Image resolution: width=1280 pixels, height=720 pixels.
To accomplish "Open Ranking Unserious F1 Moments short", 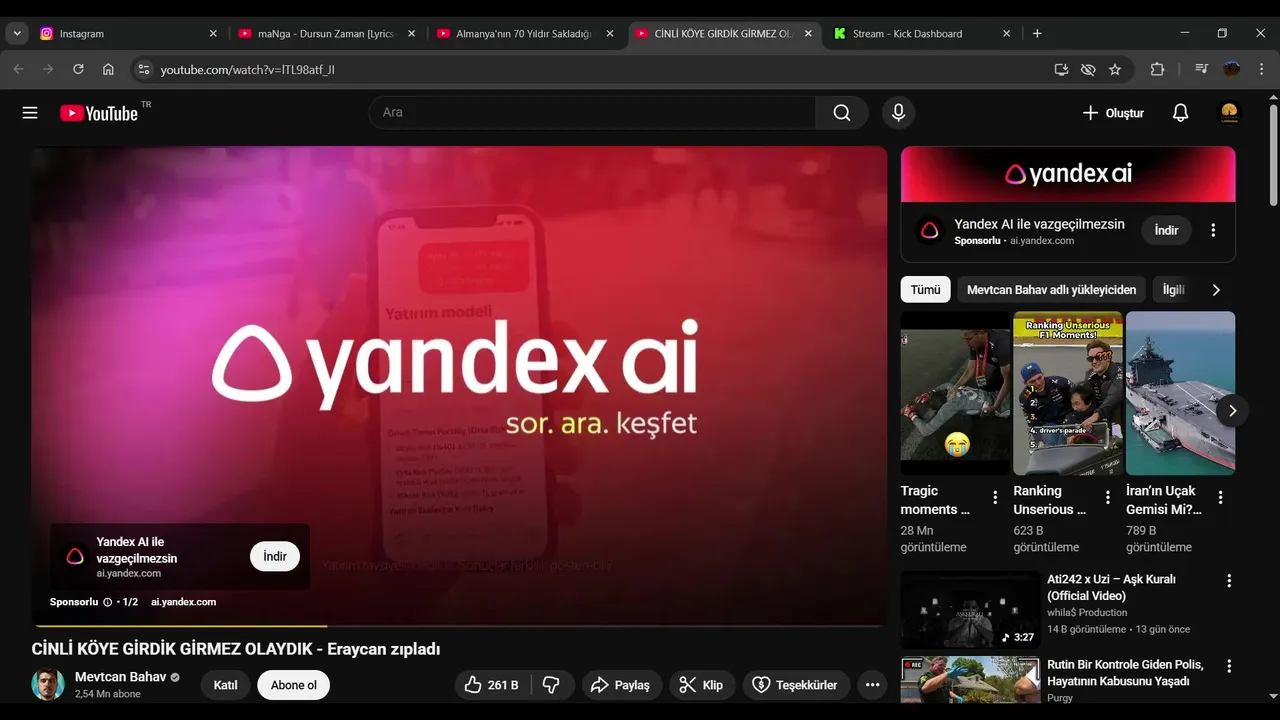I will [1068, 393].
